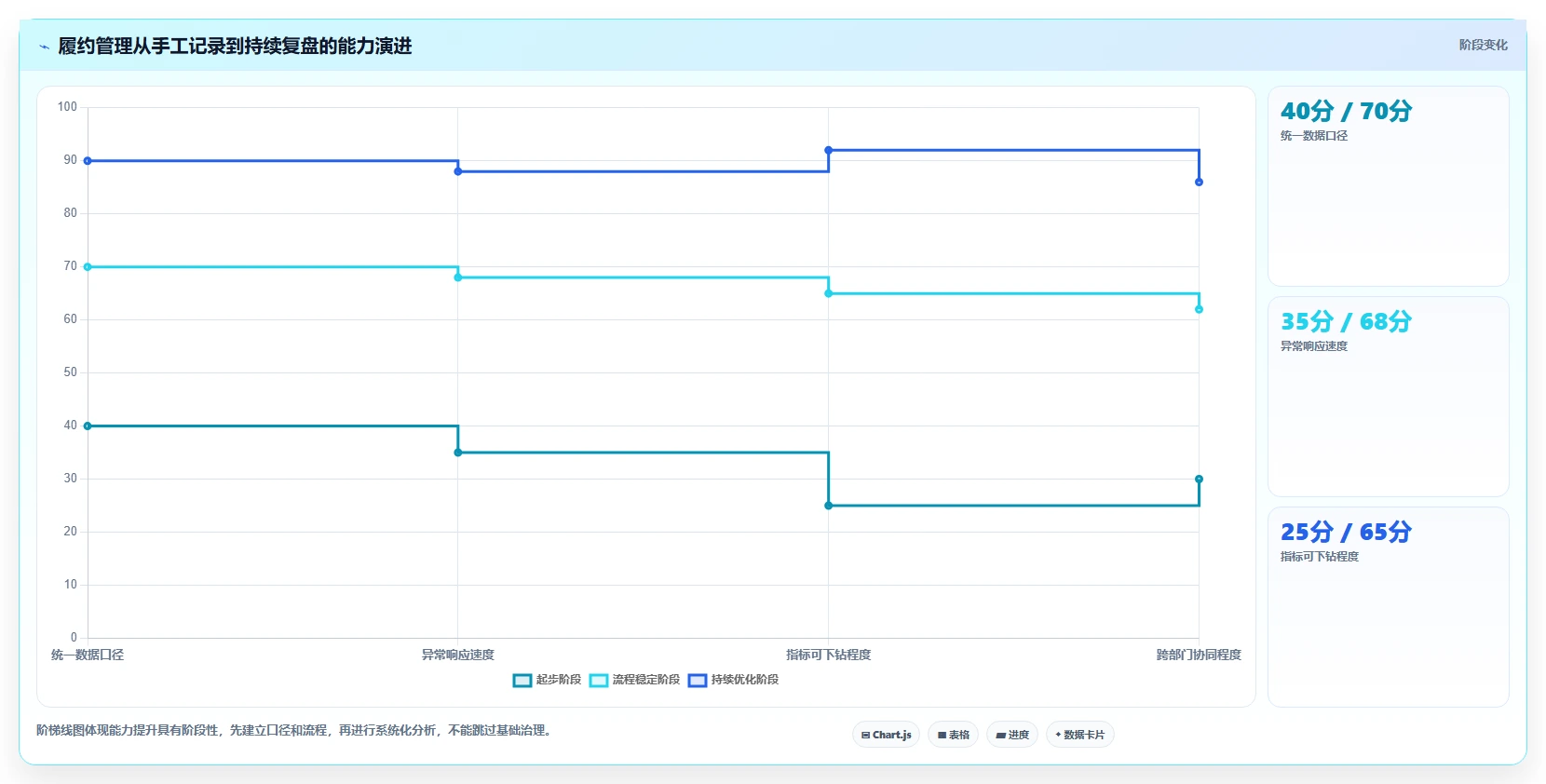
Task: Click the 数据卡片 tag
Action: pos(1080,735)
